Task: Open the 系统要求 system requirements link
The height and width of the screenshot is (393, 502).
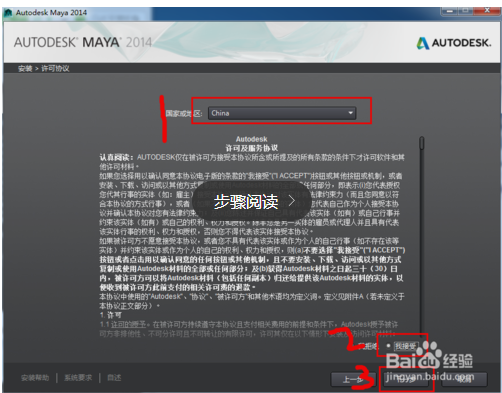Action: click(78, 378)
